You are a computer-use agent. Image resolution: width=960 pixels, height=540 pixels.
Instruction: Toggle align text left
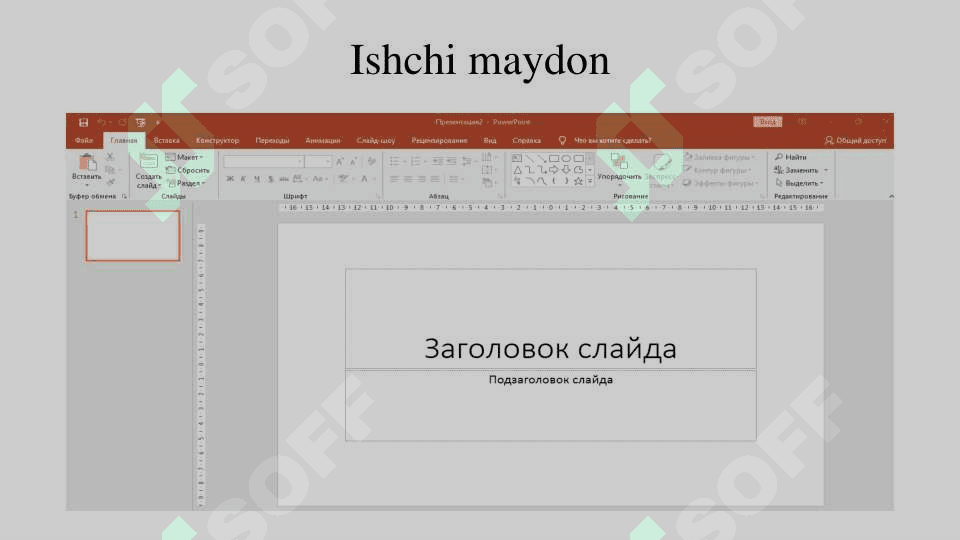pos(394,179)
